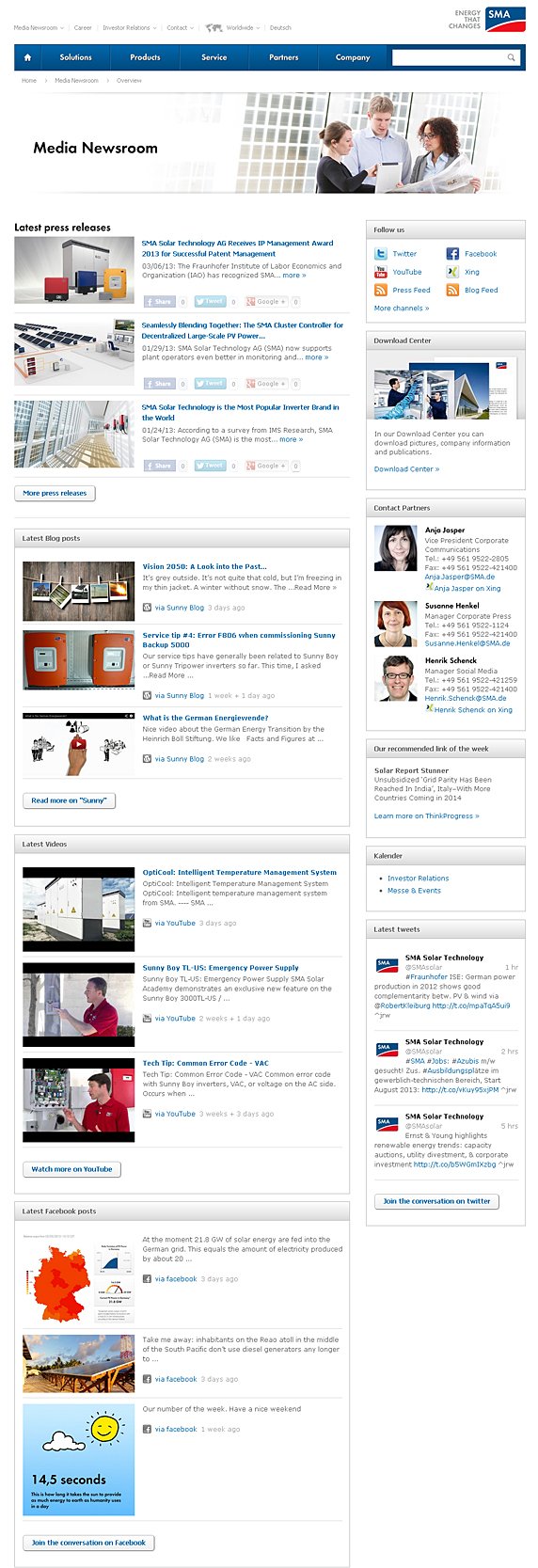538x1568 pixels.
Task: Open the Download Center preview image
Action: pyautogui.click(x=445, y=388)
